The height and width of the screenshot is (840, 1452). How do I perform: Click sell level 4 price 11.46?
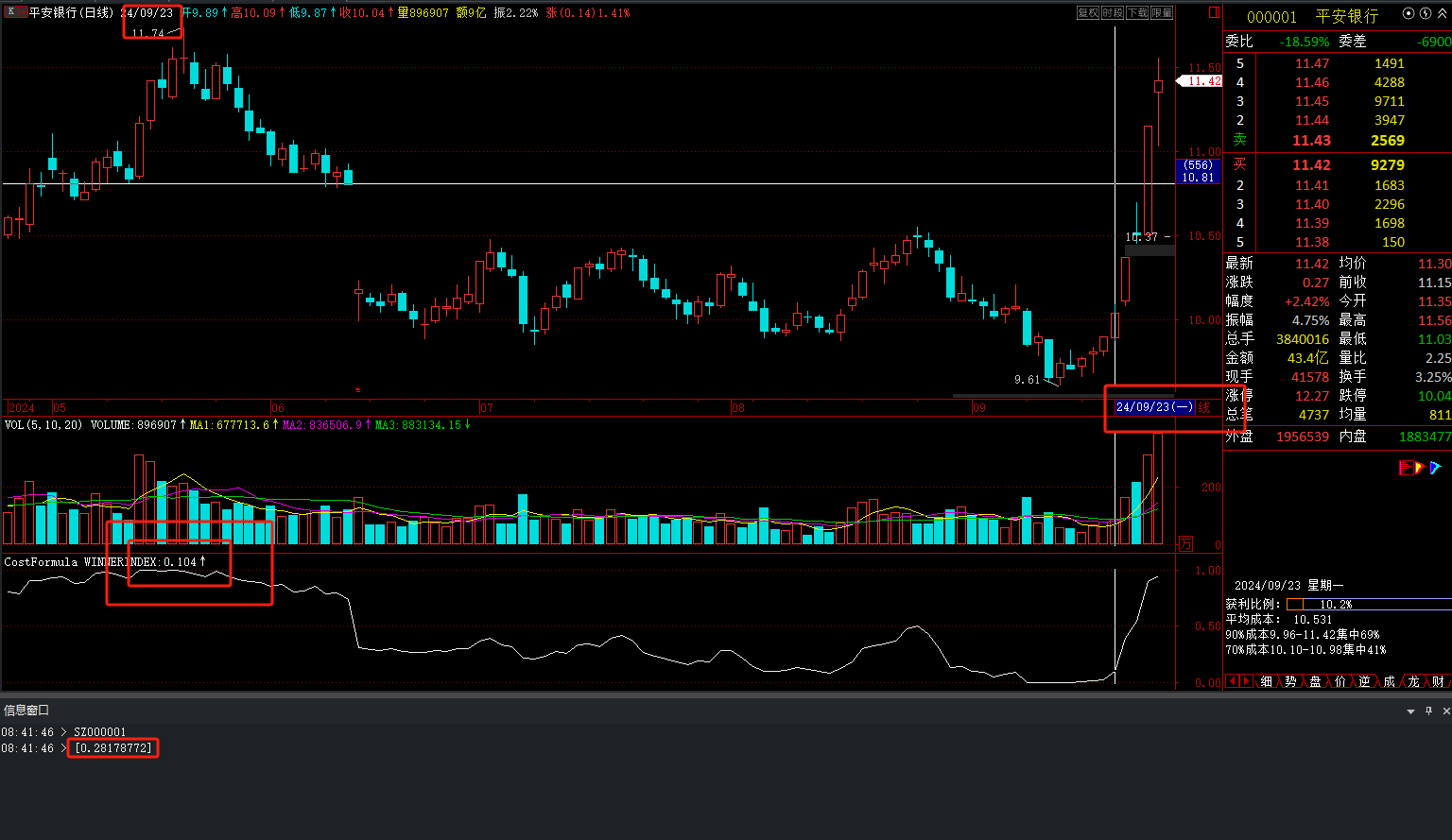pyautogui.click(x=1312, y=82)
